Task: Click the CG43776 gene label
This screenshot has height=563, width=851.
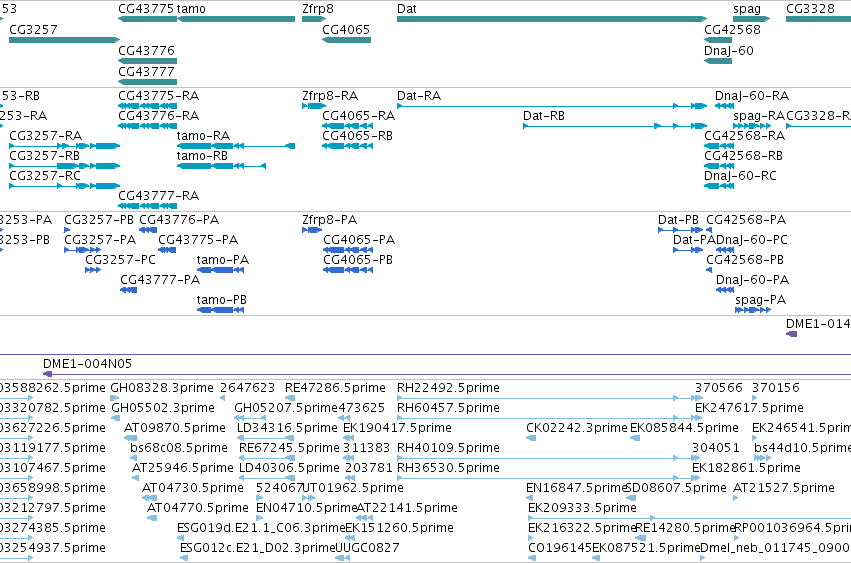Action: click(147, 50)
